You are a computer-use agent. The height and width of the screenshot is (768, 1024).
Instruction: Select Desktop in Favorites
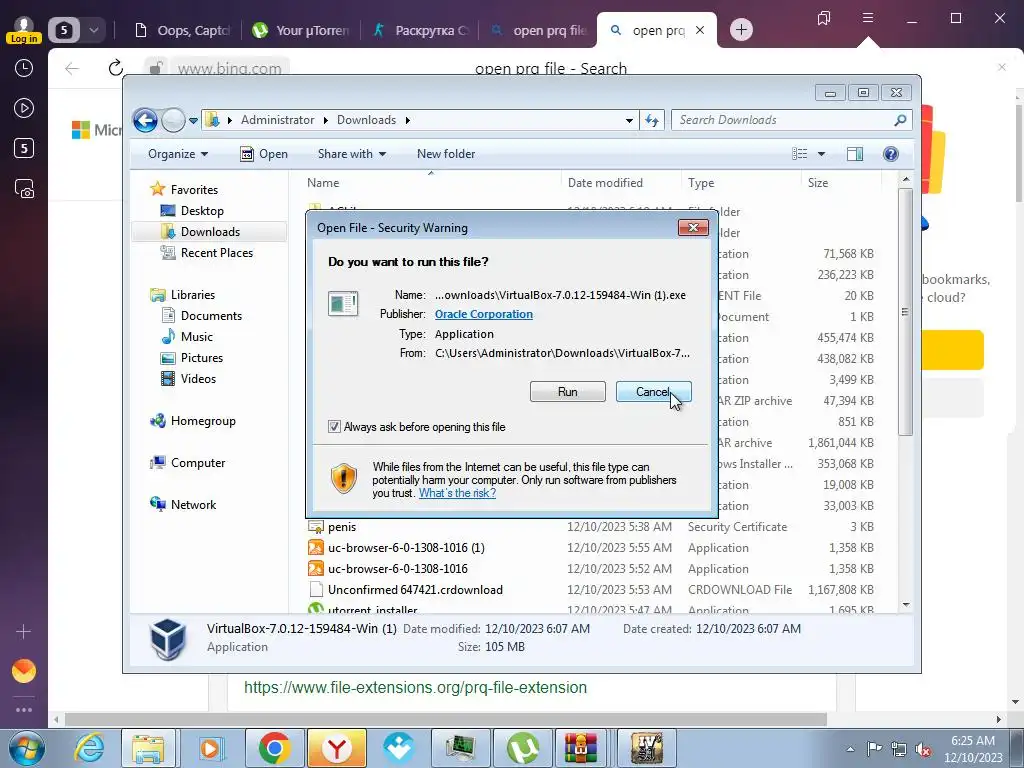click(202, 211)
